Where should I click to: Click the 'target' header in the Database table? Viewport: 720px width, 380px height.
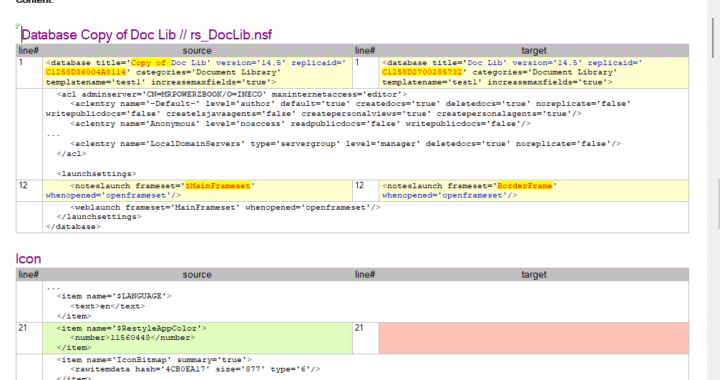(534, 50)
